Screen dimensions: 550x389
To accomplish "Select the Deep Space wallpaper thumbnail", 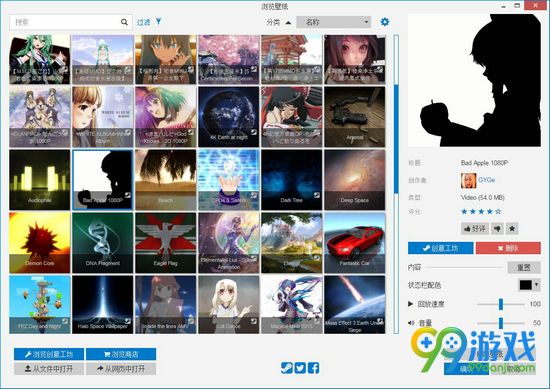I will click(355, 180).
